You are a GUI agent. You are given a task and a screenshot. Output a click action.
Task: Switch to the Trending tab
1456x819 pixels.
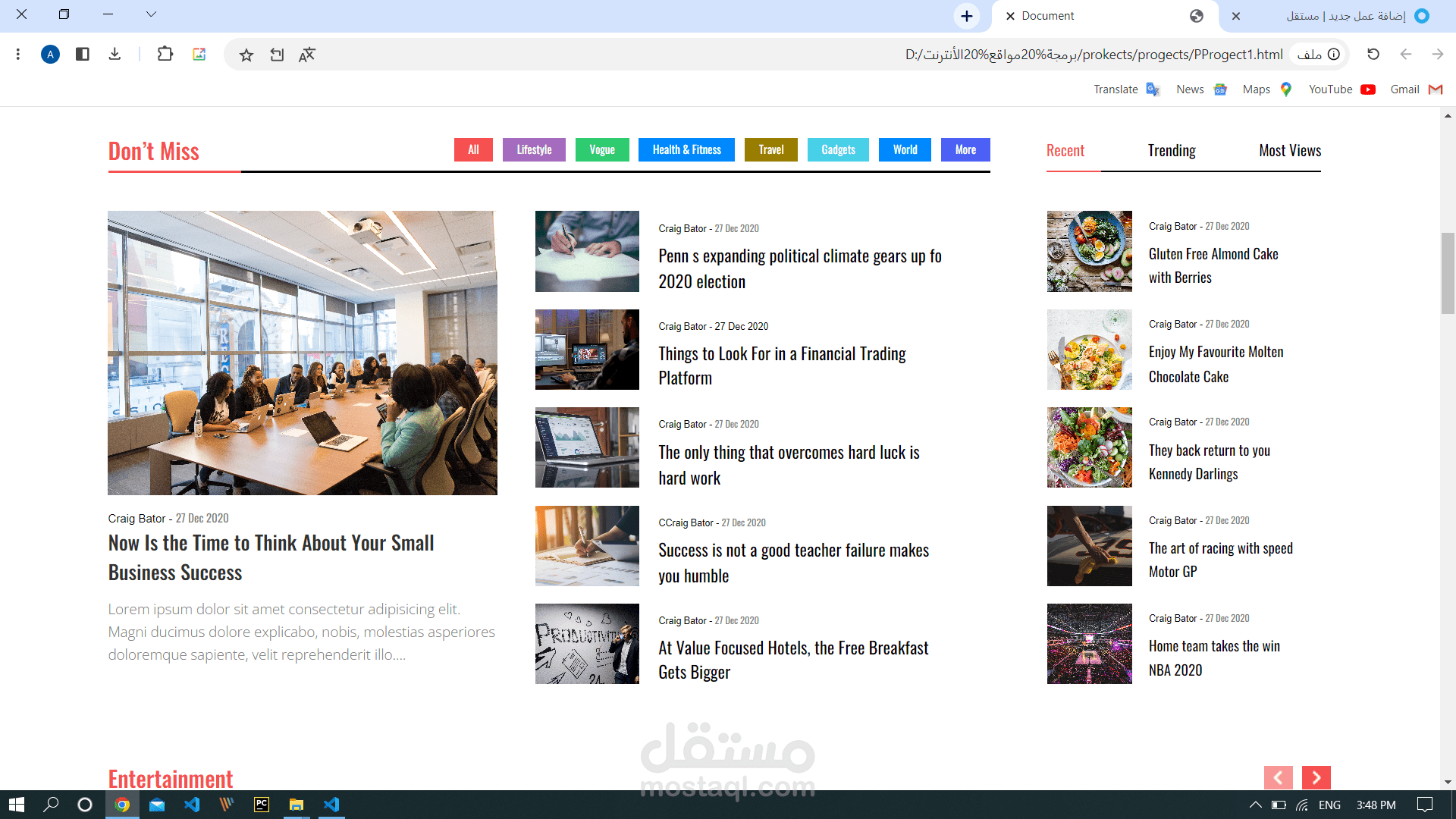[x=1171, y=151]
